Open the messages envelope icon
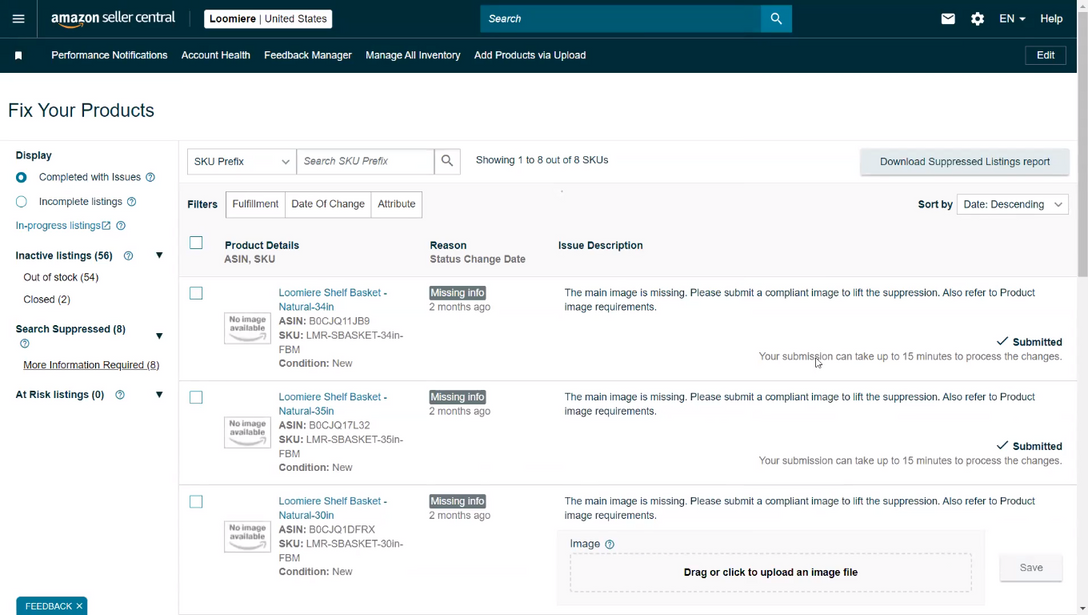Image resolution: width=1088 pixels, height=615 pixels. [x=948, y=19]
